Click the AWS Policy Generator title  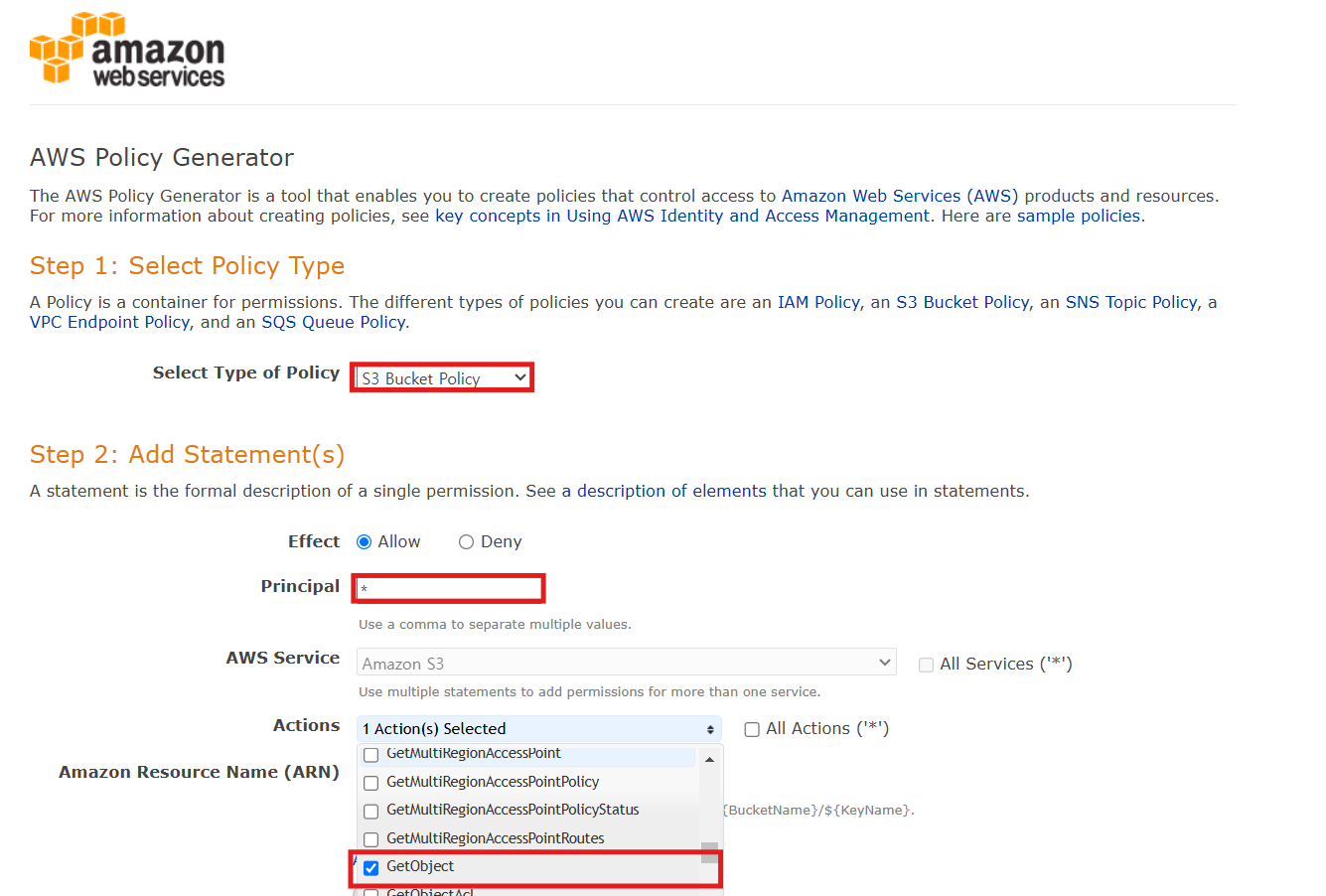[x=162, y=158]
